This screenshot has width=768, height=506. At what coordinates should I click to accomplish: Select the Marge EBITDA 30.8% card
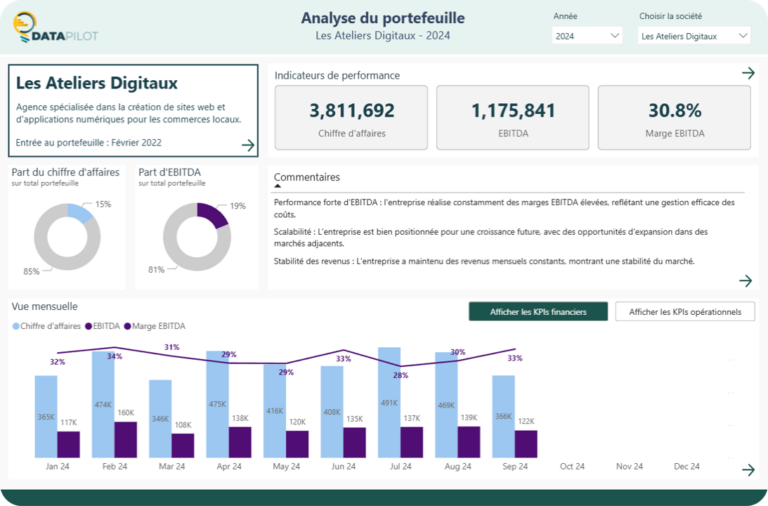[674, 118]
